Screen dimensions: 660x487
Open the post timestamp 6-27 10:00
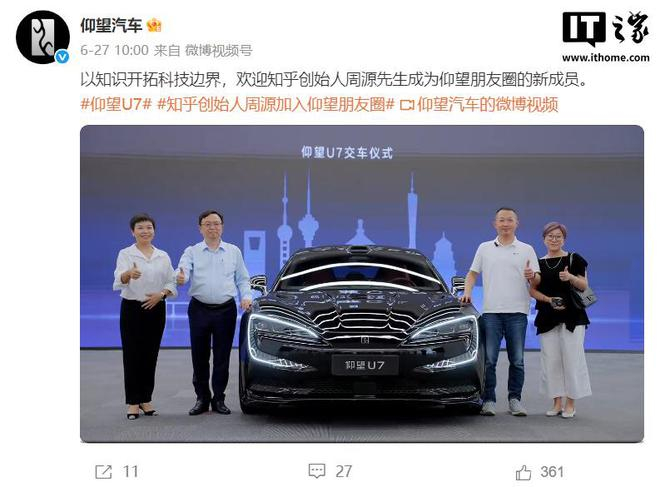click(x=114, y=51)
